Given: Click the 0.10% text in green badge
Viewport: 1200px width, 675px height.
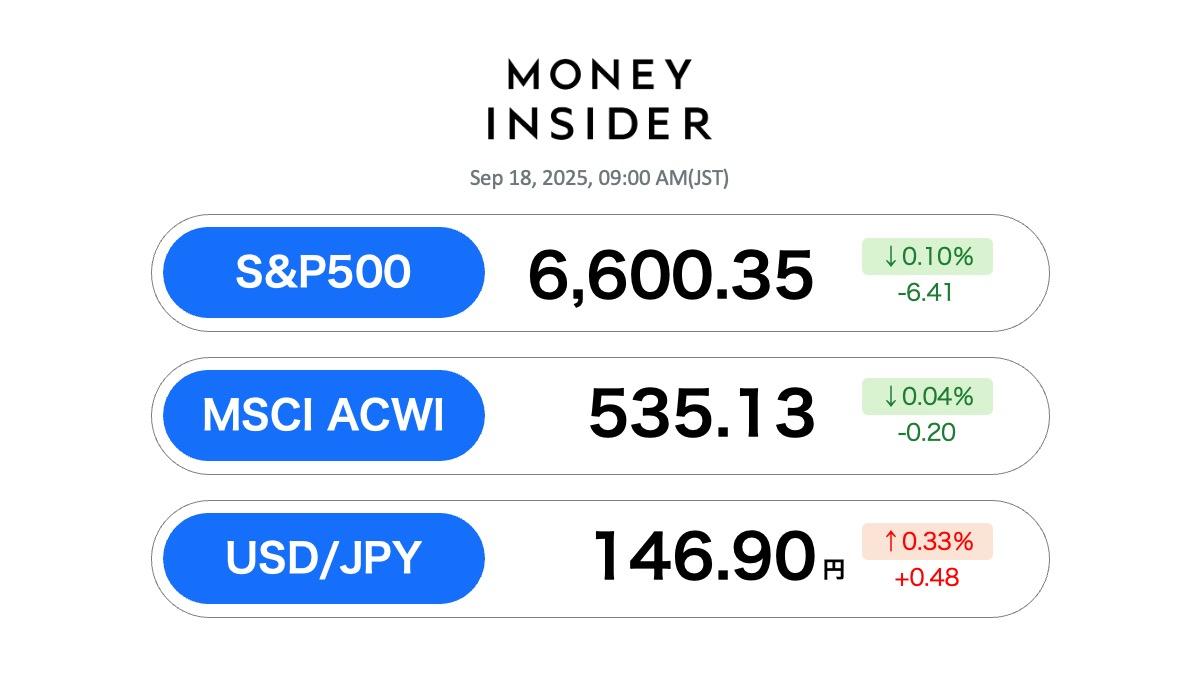Looking at the screenshot, I should [x=937, y=258].
